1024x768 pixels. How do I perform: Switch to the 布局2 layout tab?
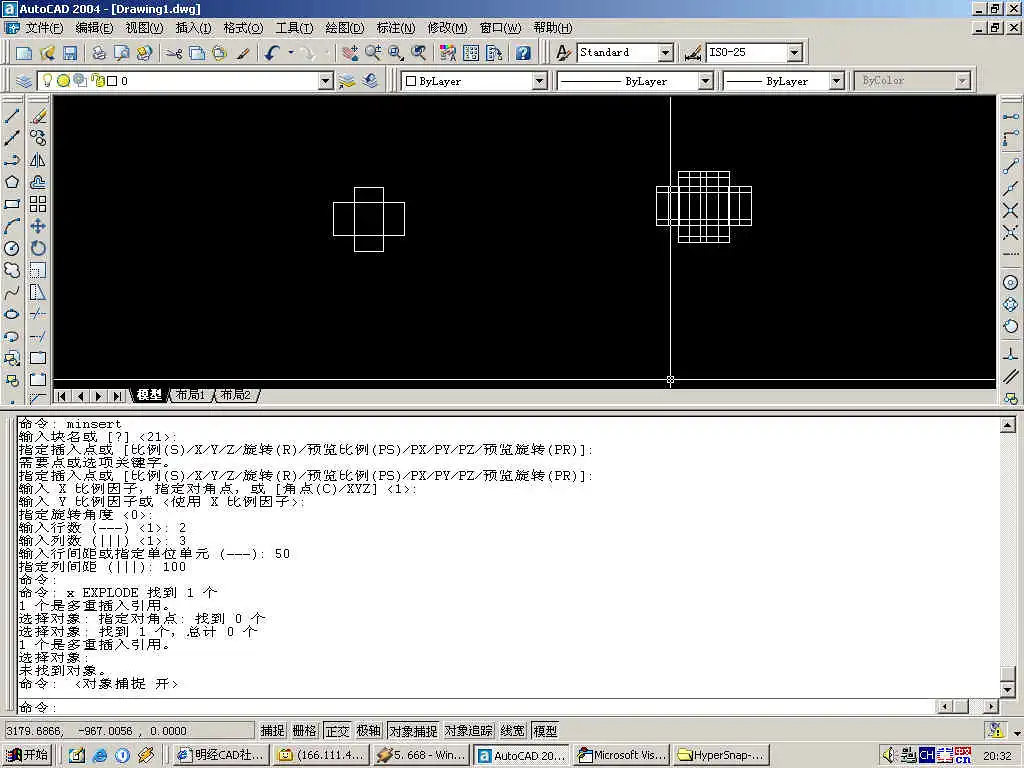(236, 395)
